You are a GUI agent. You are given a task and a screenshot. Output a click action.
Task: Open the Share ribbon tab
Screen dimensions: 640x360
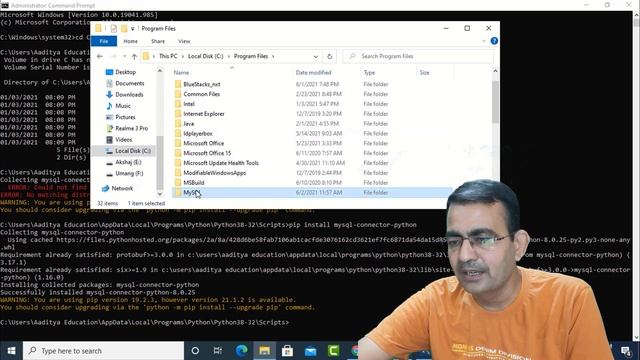pyautogui.click(x=158, y=41)
